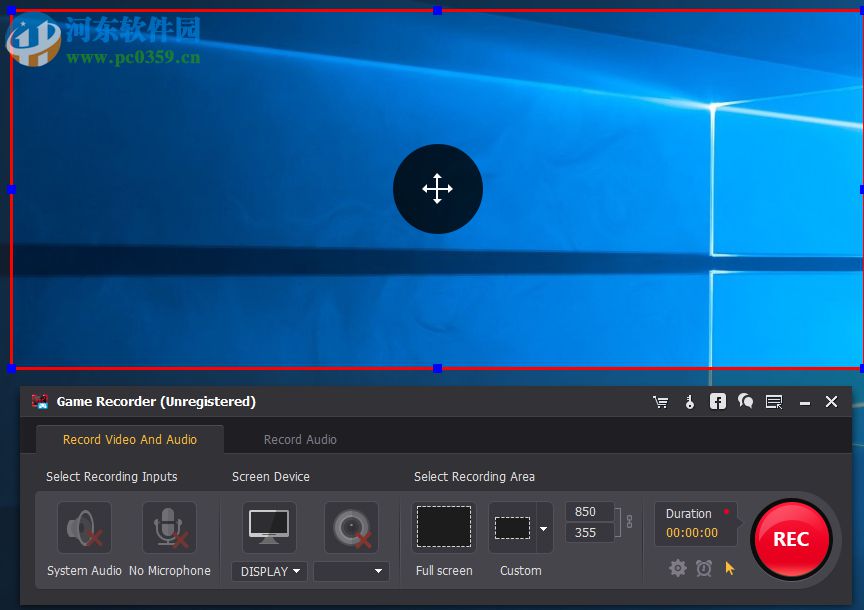Open the Facebook share icon
The height and width of the screenshot is (610, 864).
pyautogui.click(x=717, y=402)
